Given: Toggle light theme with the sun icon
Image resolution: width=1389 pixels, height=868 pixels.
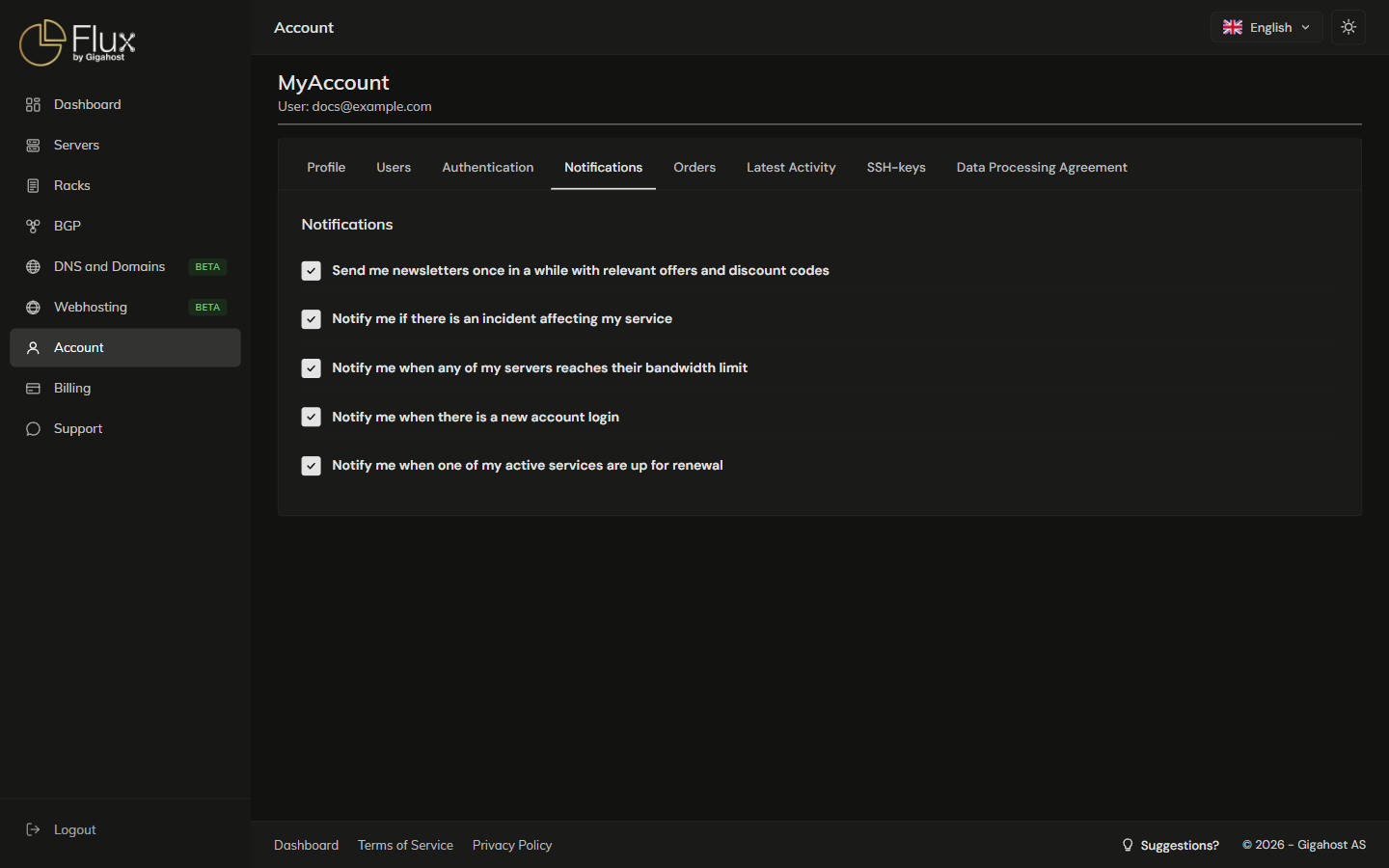Looking at the screenshot, I should pyautogui.click(x=1348, y=27).
